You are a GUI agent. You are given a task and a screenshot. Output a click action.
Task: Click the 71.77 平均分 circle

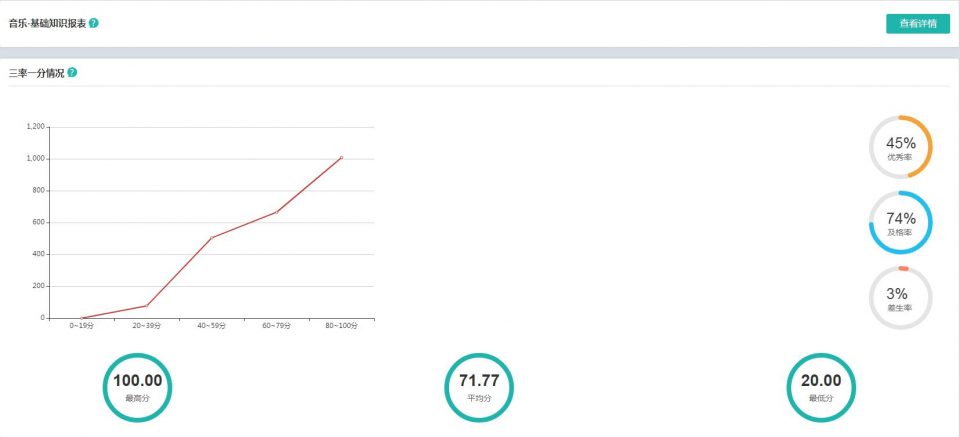tap(479, 386)
